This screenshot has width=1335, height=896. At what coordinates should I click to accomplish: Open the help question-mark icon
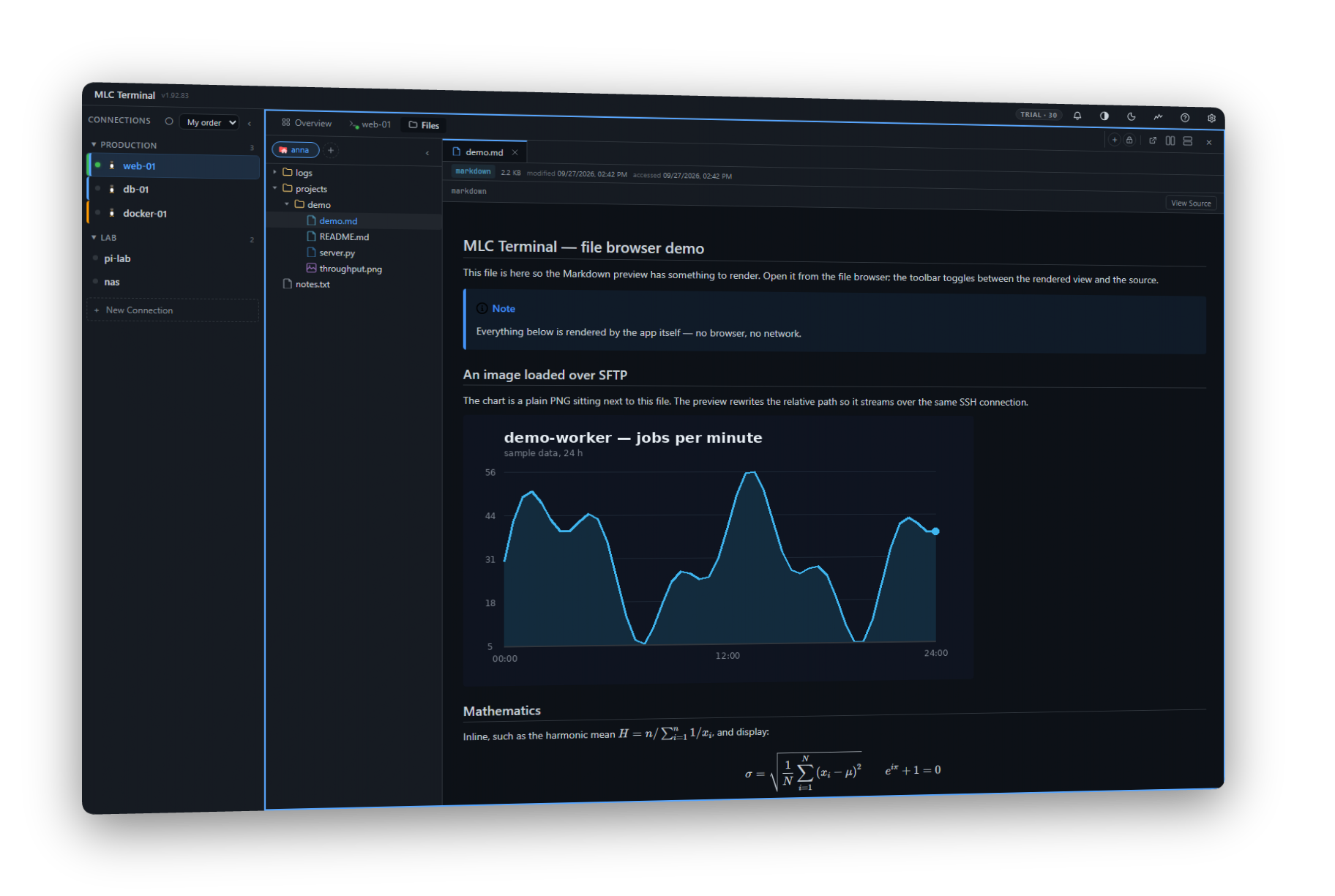(x=1185, y=118)
